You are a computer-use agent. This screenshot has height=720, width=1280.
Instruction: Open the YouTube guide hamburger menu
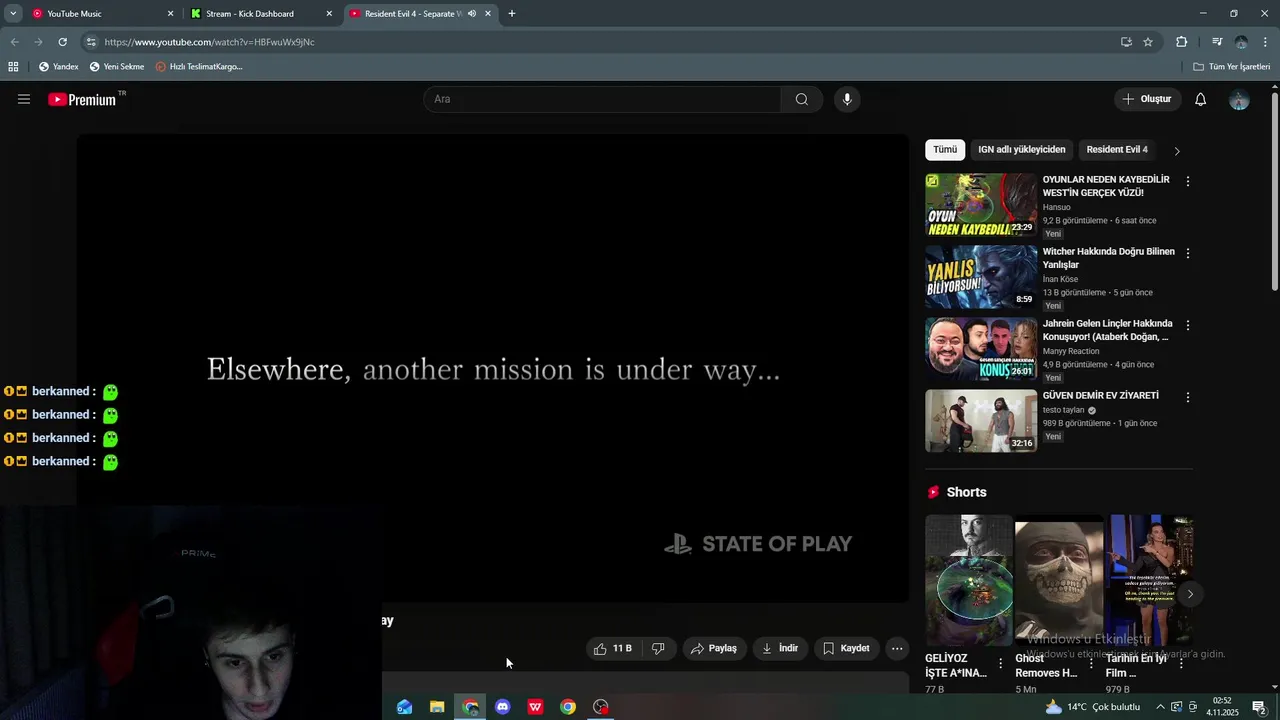pos(24,99)
